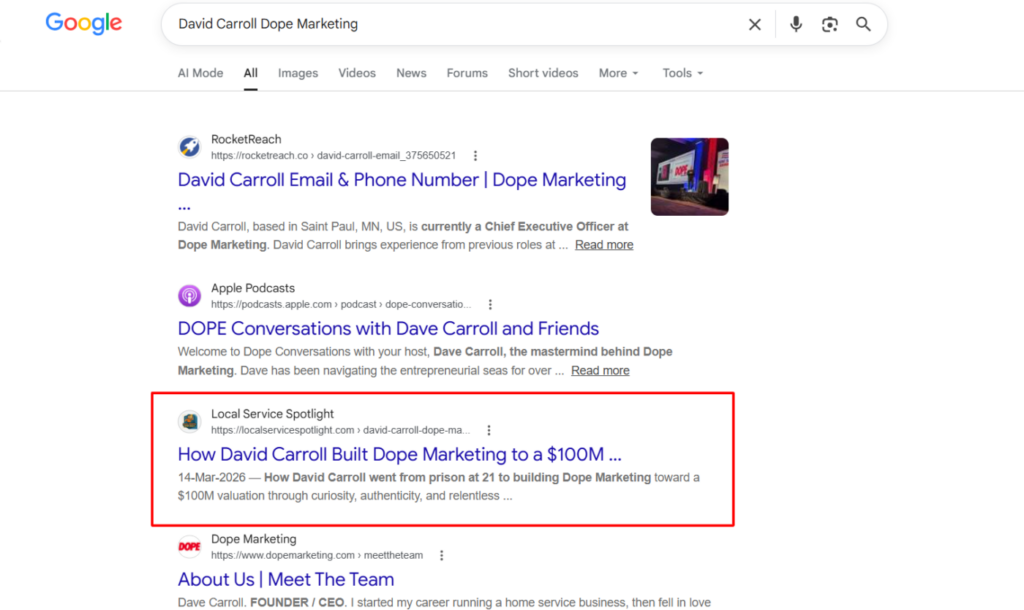Click Read more on Apple Podcasts snippet

click(600, 370)
